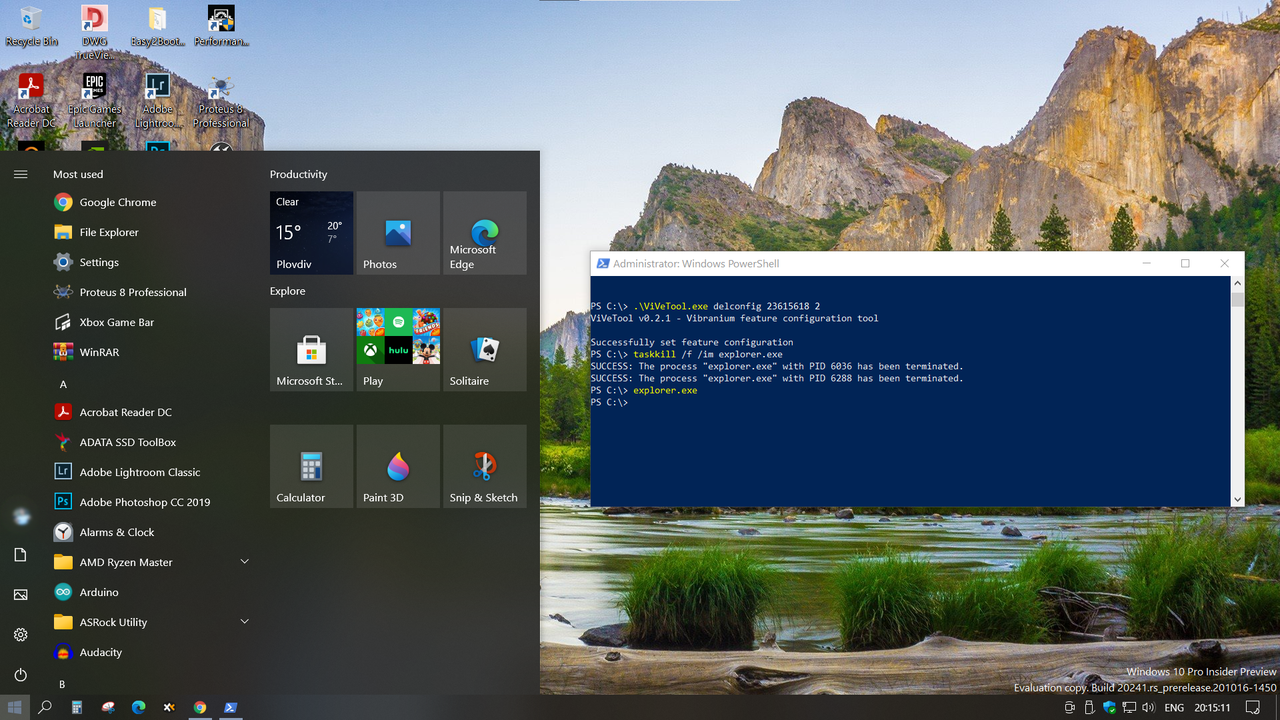Open Action Center notifications icon
This screenshot has height=720, width=1280.
1254,707
